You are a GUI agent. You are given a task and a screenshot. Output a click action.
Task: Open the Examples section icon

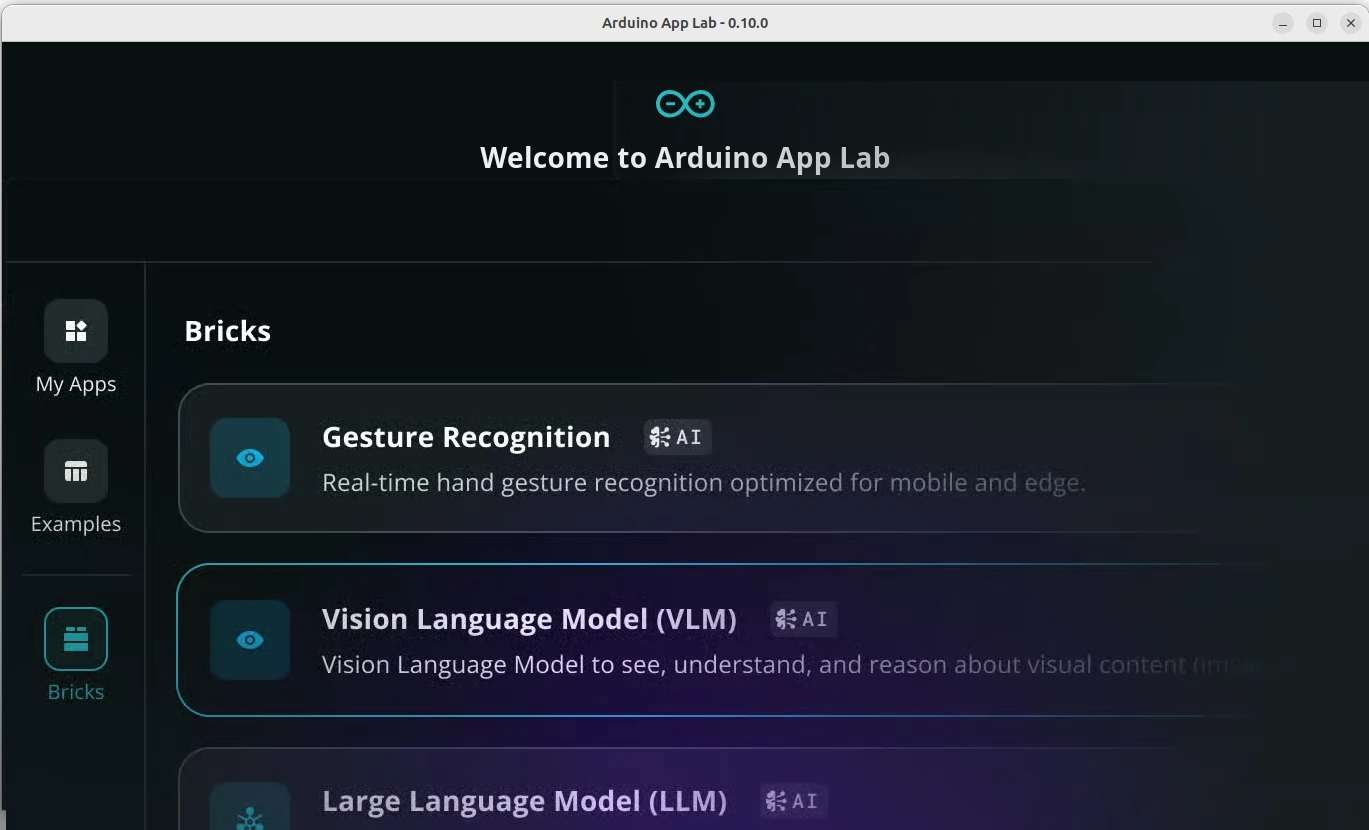tap(76, 471)
